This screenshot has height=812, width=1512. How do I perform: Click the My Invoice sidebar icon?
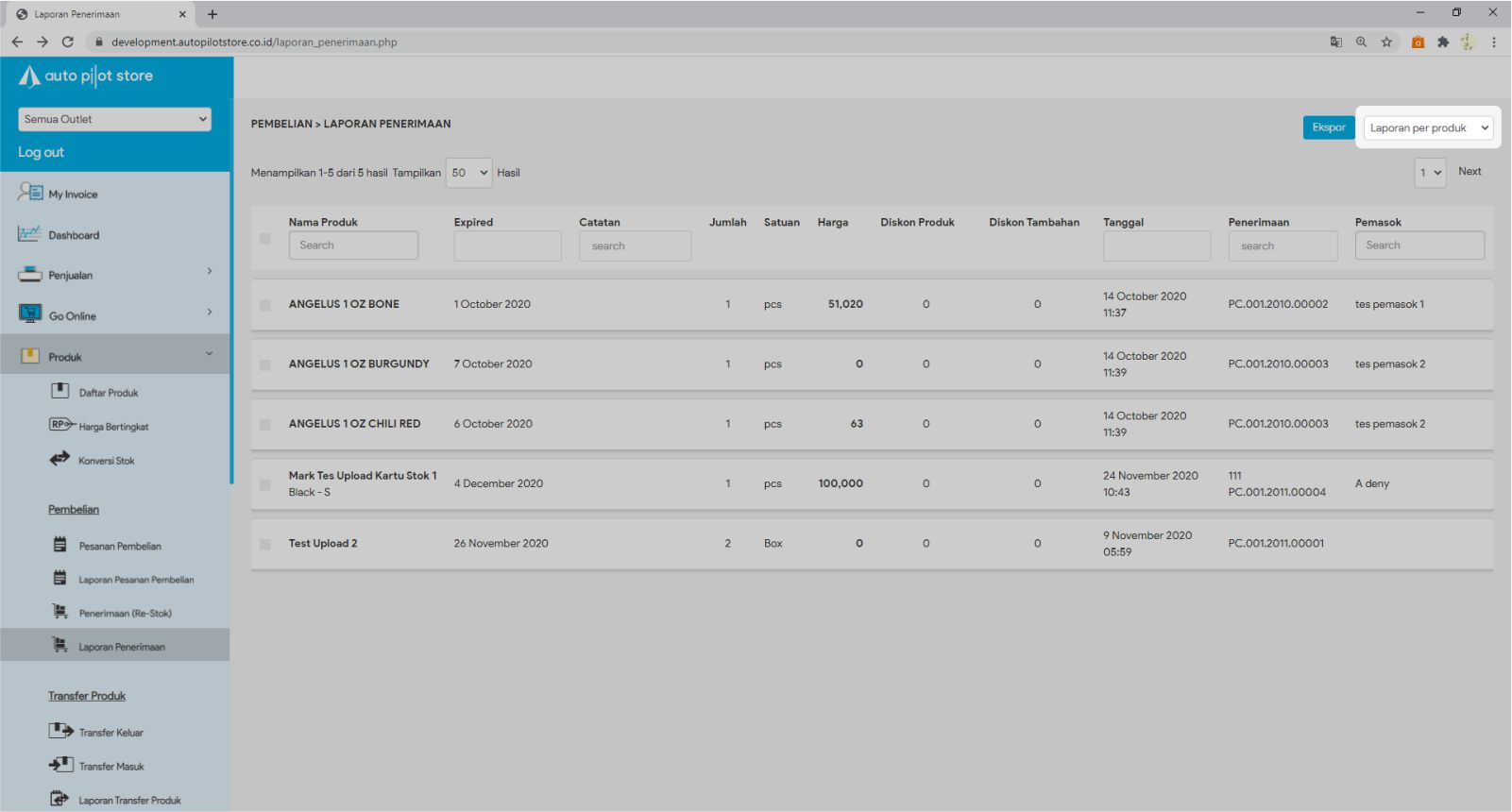[x=30, y=193]
